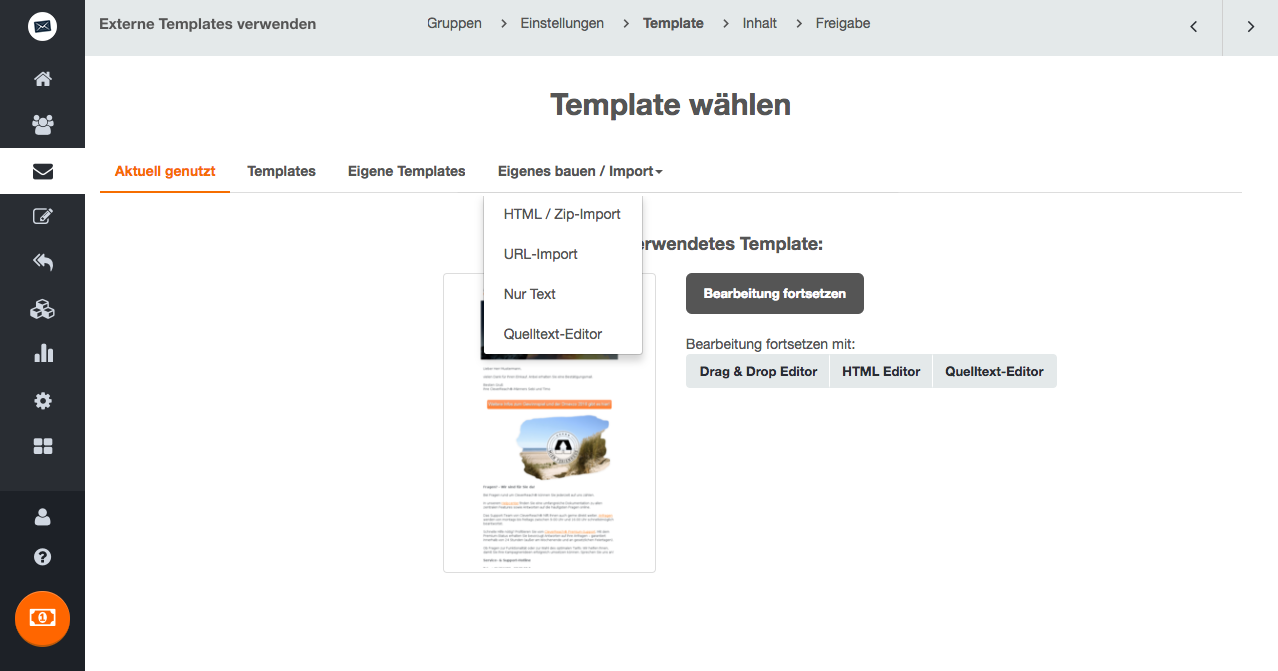This screenshot has height=671, width=1278.
Task: Click the Bearbeitung fortsetzen button
Action: [x=775, y=294]
